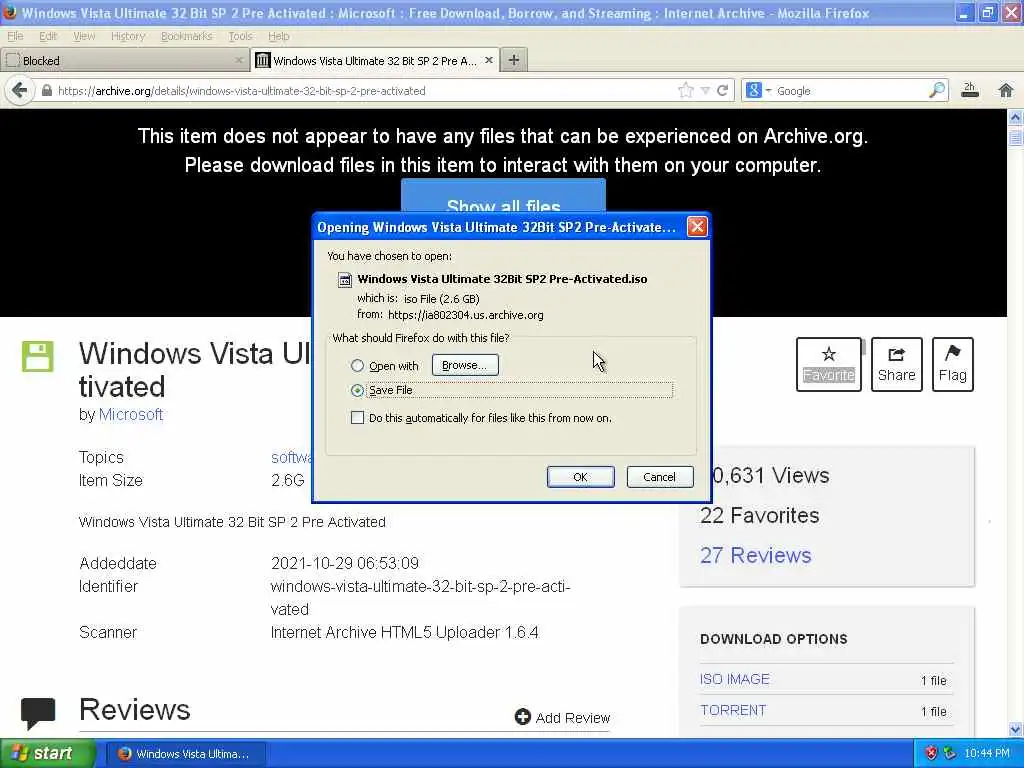
Task: Click the taskbar clock showing 10:44 PM
Action: [987, 754]
